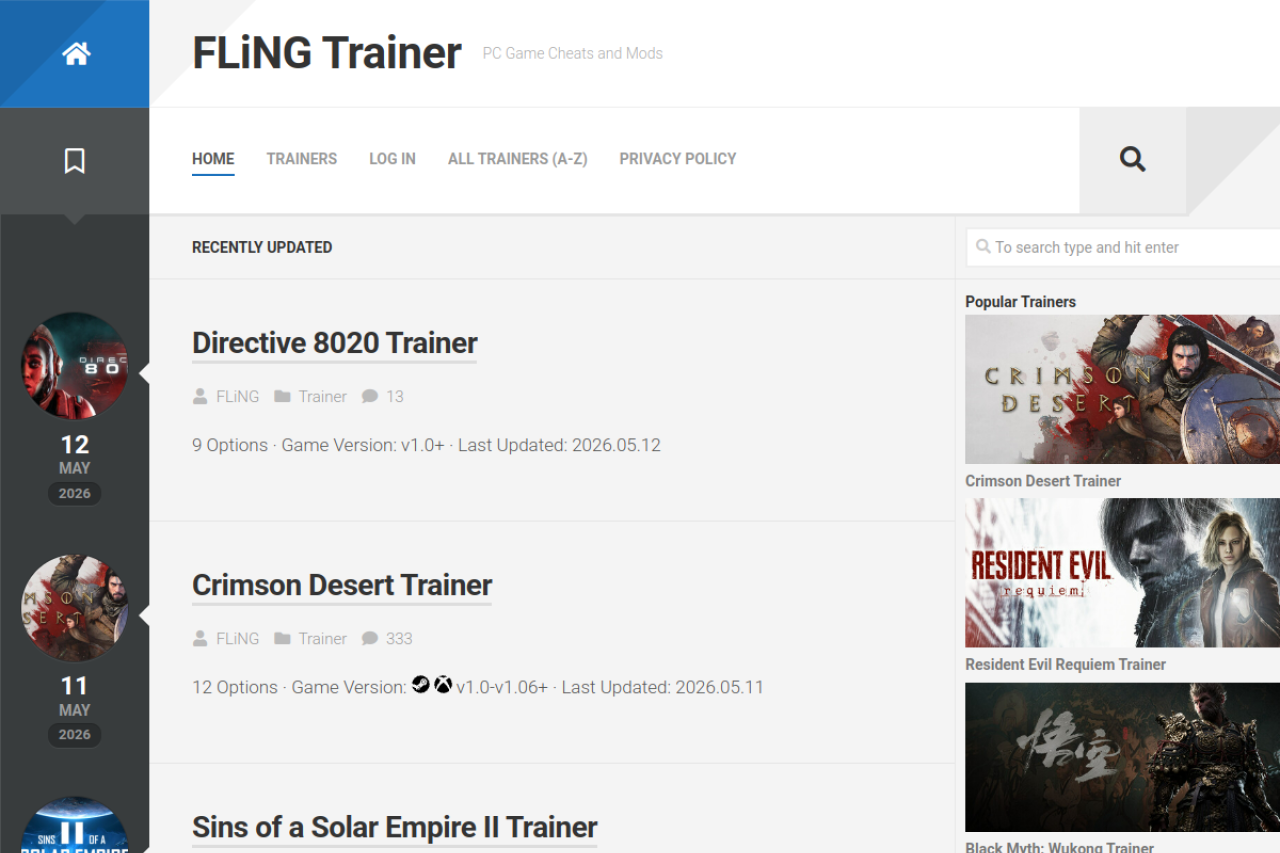Image resolution: width=1280 pixels, height=853 pixels.
Task: Click the Crimson Desert Trainer link in Popular Trainers
Action: click(x=1043, y=481)
